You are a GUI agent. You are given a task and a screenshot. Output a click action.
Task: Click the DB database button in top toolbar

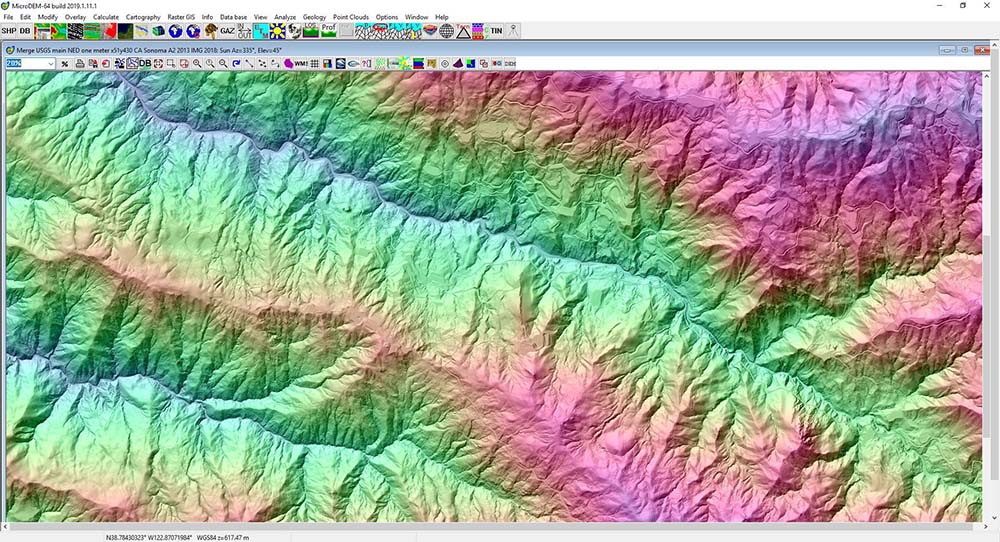(x=25, y=31)
